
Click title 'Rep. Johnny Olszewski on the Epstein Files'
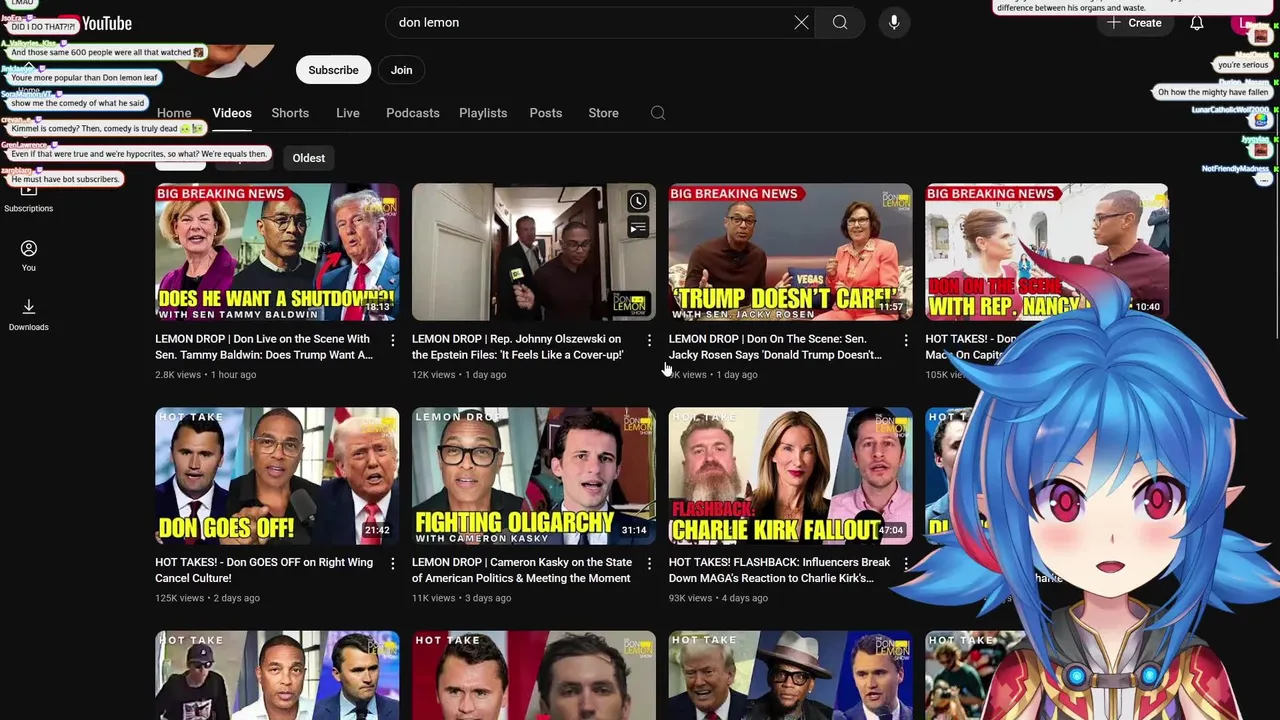coord(518,347)
